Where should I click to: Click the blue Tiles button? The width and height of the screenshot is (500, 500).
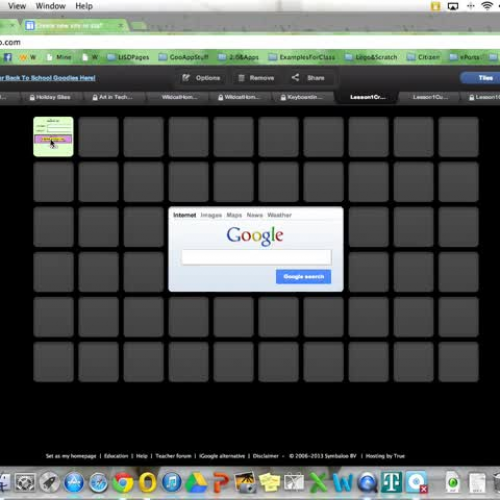click(x=481, y=78)
